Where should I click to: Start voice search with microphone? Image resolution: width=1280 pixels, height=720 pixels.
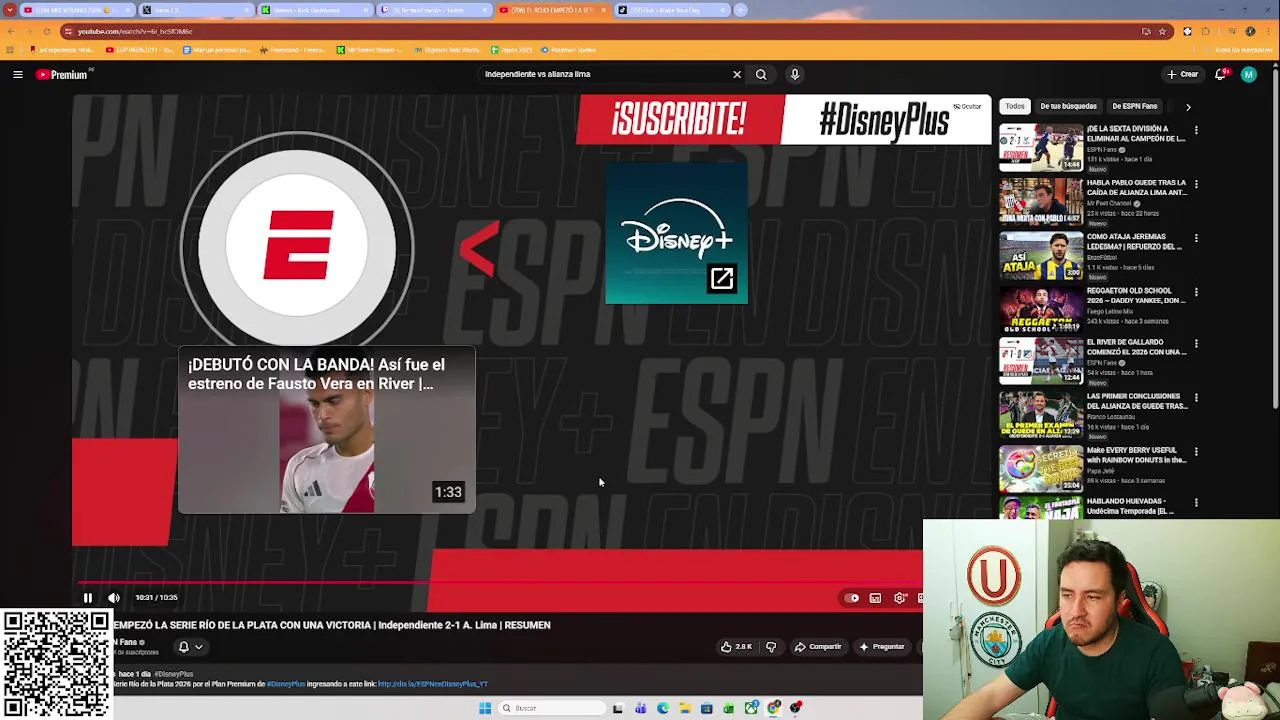[x=795, y=74]
